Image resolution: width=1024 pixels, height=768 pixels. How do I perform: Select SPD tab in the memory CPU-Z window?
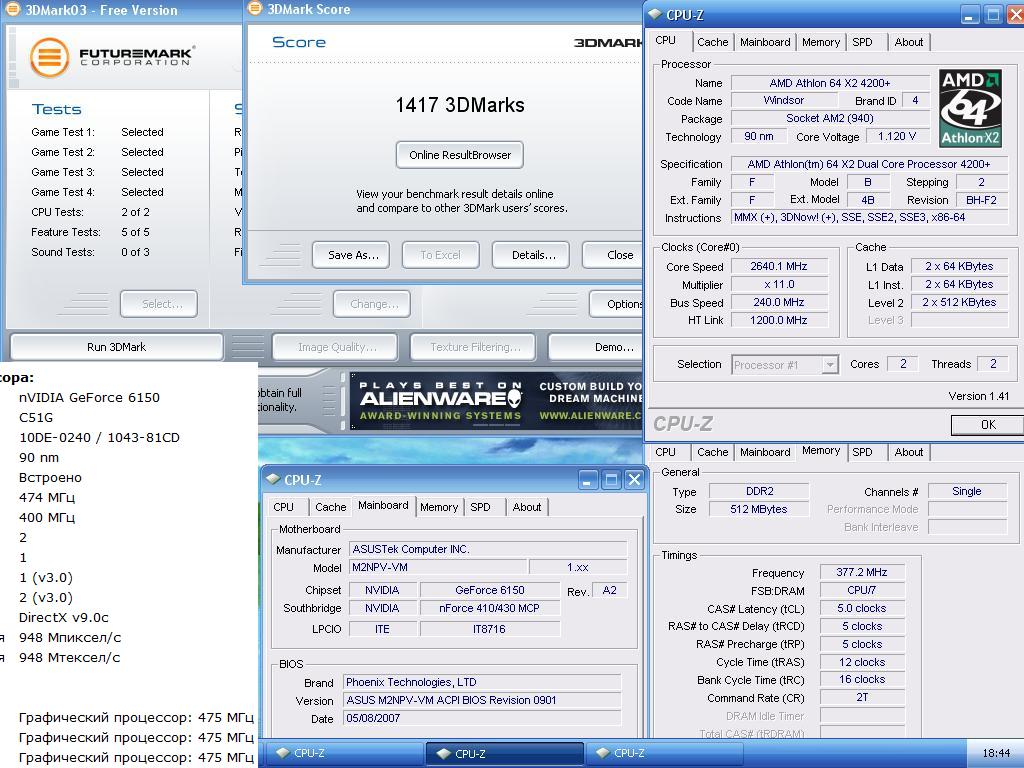[862, 452]
